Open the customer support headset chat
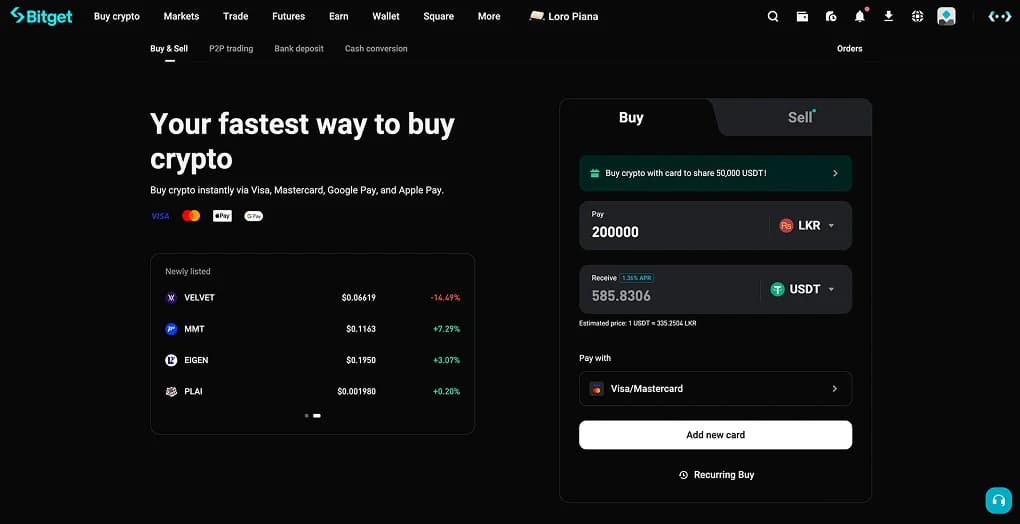Screen dimensions: 1020x524 [x=998, y=501]
